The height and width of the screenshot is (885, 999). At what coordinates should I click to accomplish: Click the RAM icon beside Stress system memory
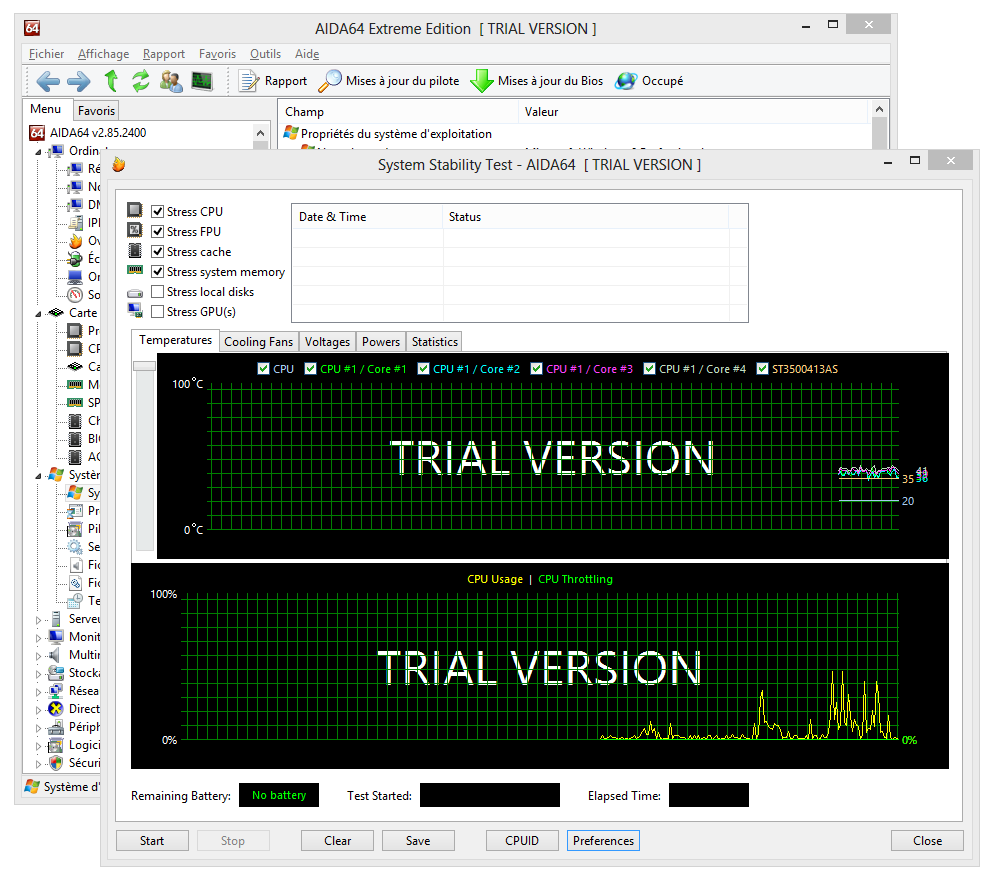(134, 270)
